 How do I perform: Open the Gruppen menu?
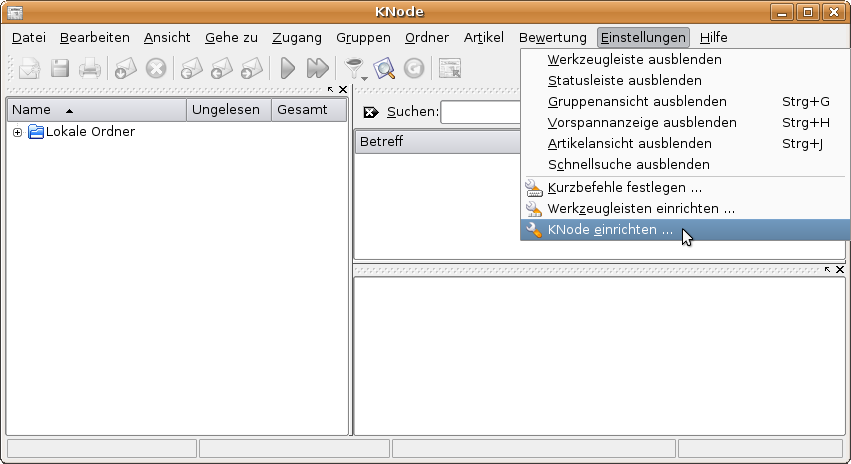[363, 38]
